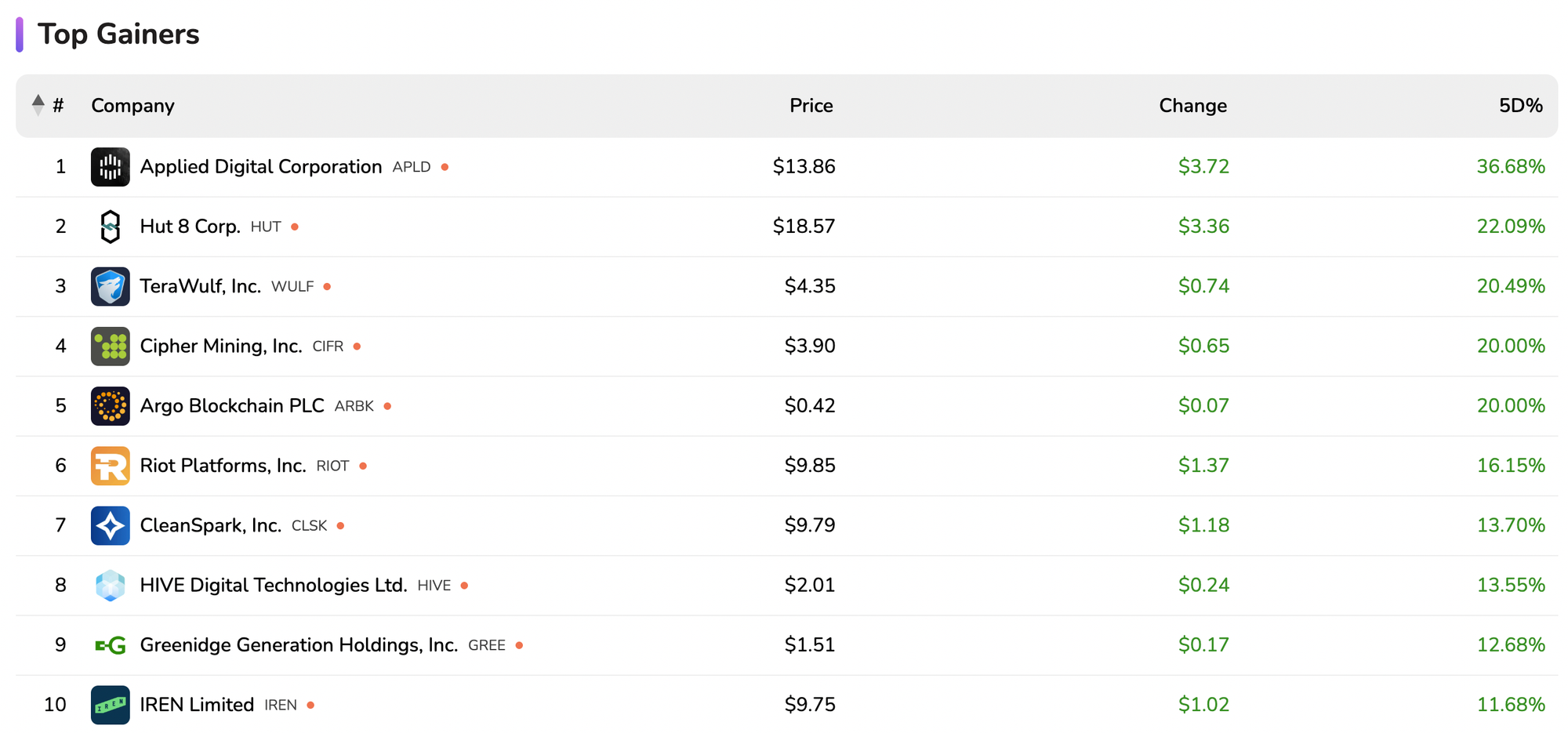Click the HUT ticker symbol
The width and height of the screenshot is (1568, 733).
[266, 227]
